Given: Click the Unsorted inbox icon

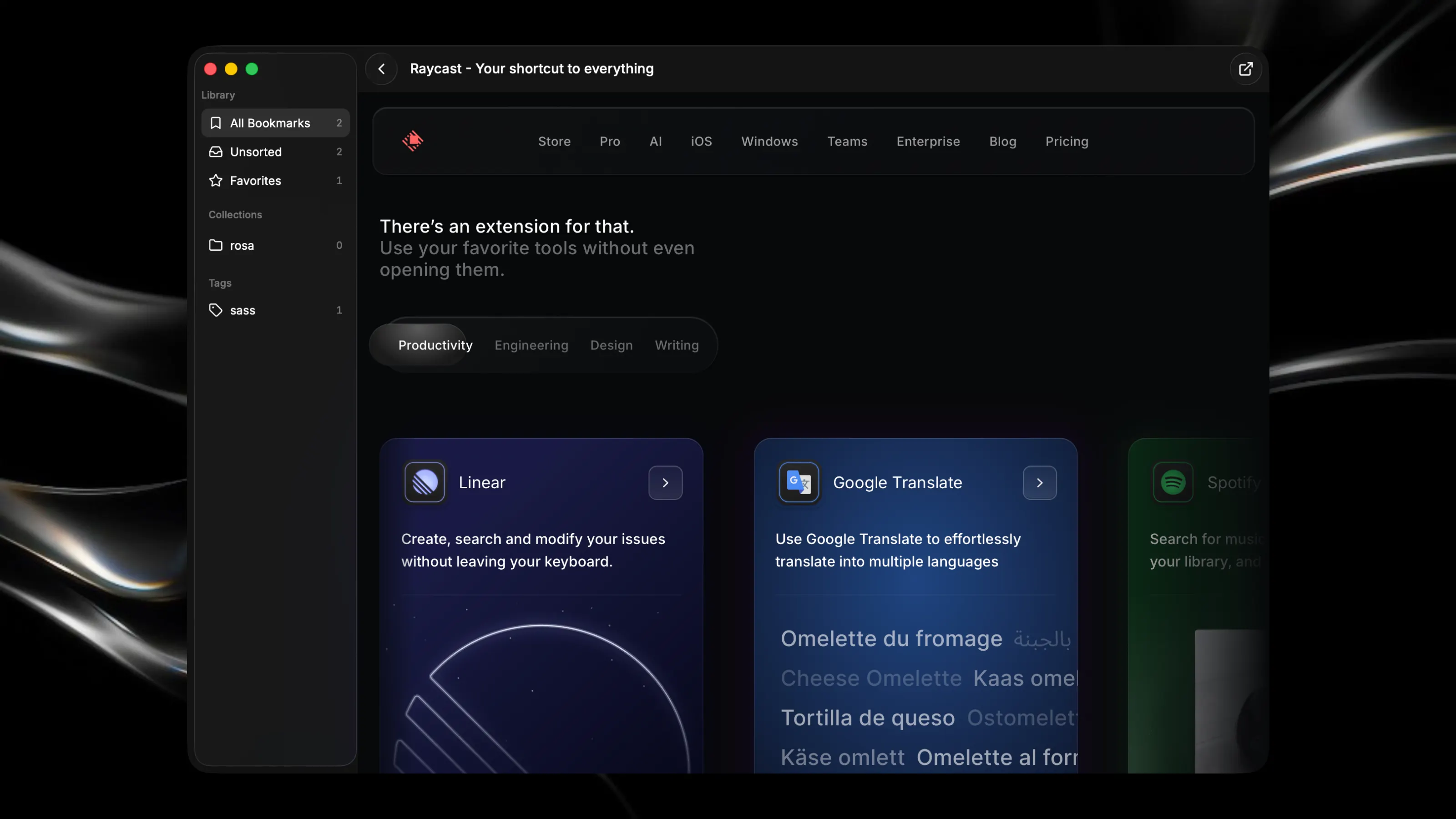Looking at the screenshot, I should (x=215, y=152).
